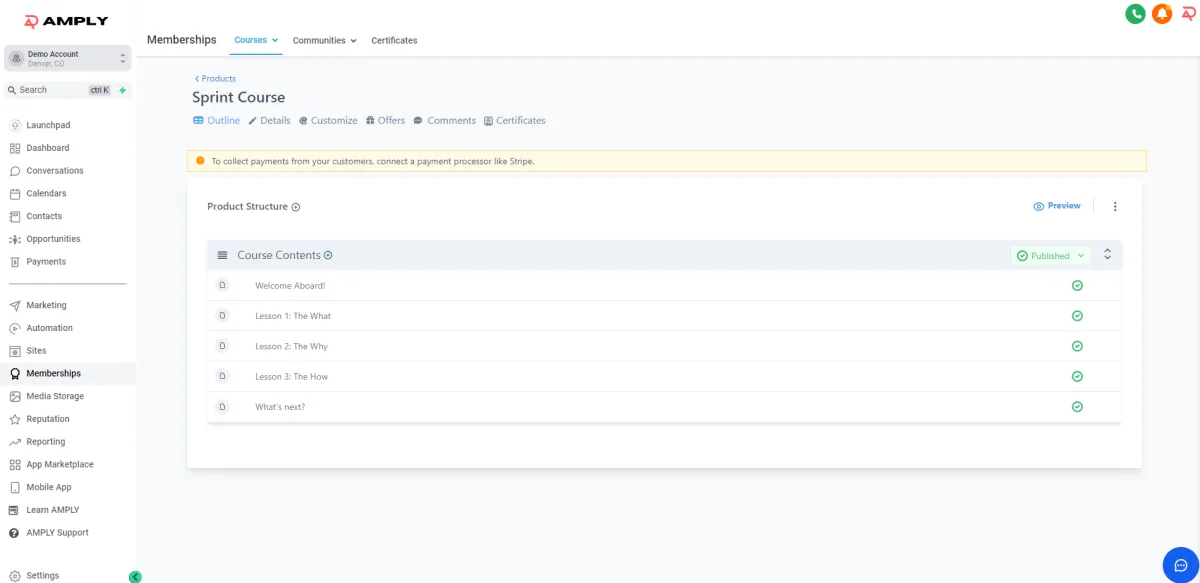Click the Stripe payment processor notice

click(x=667, y=161)
